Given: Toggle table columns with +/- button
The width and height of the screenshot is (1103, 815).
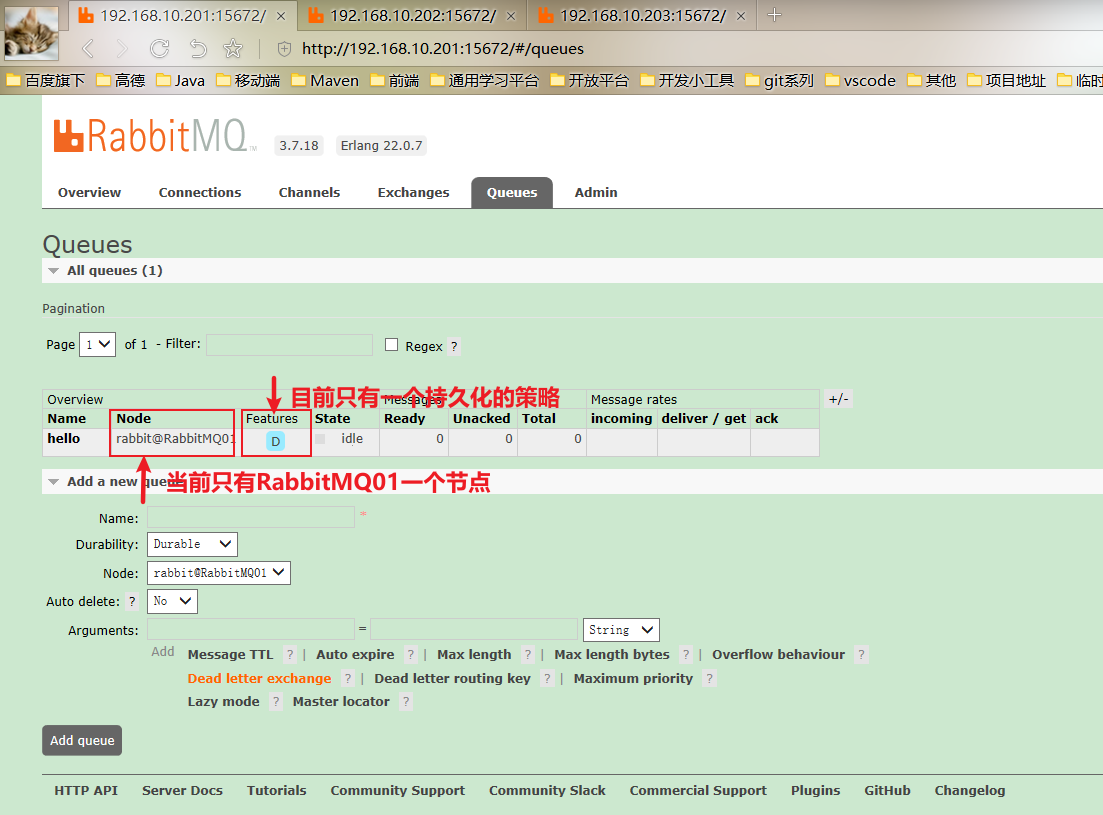Looking at the screenshot, I should (839, 399).
